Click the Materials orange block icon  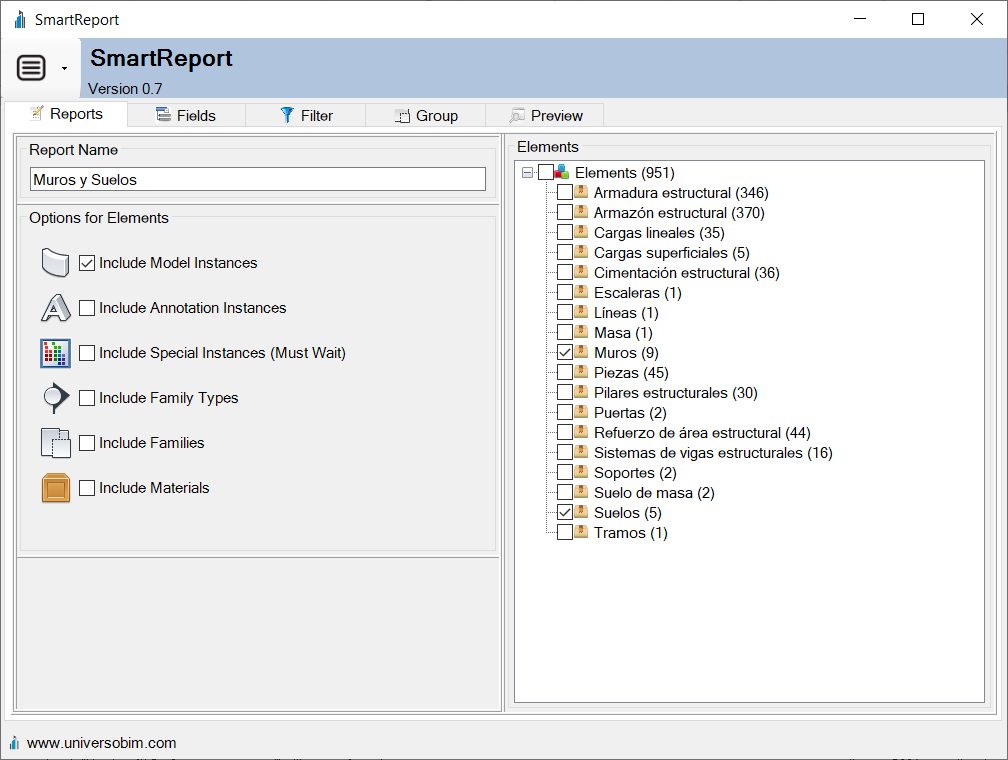tap(55, 488)
